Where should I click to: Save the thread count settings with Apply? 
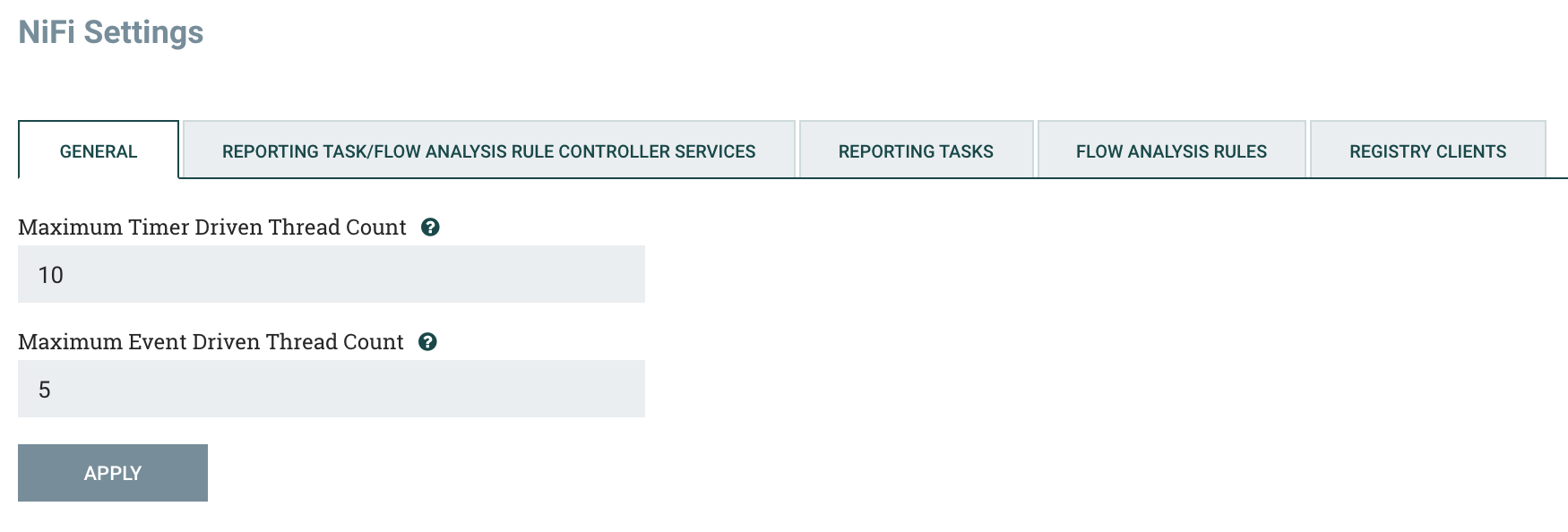click(113, 473)
